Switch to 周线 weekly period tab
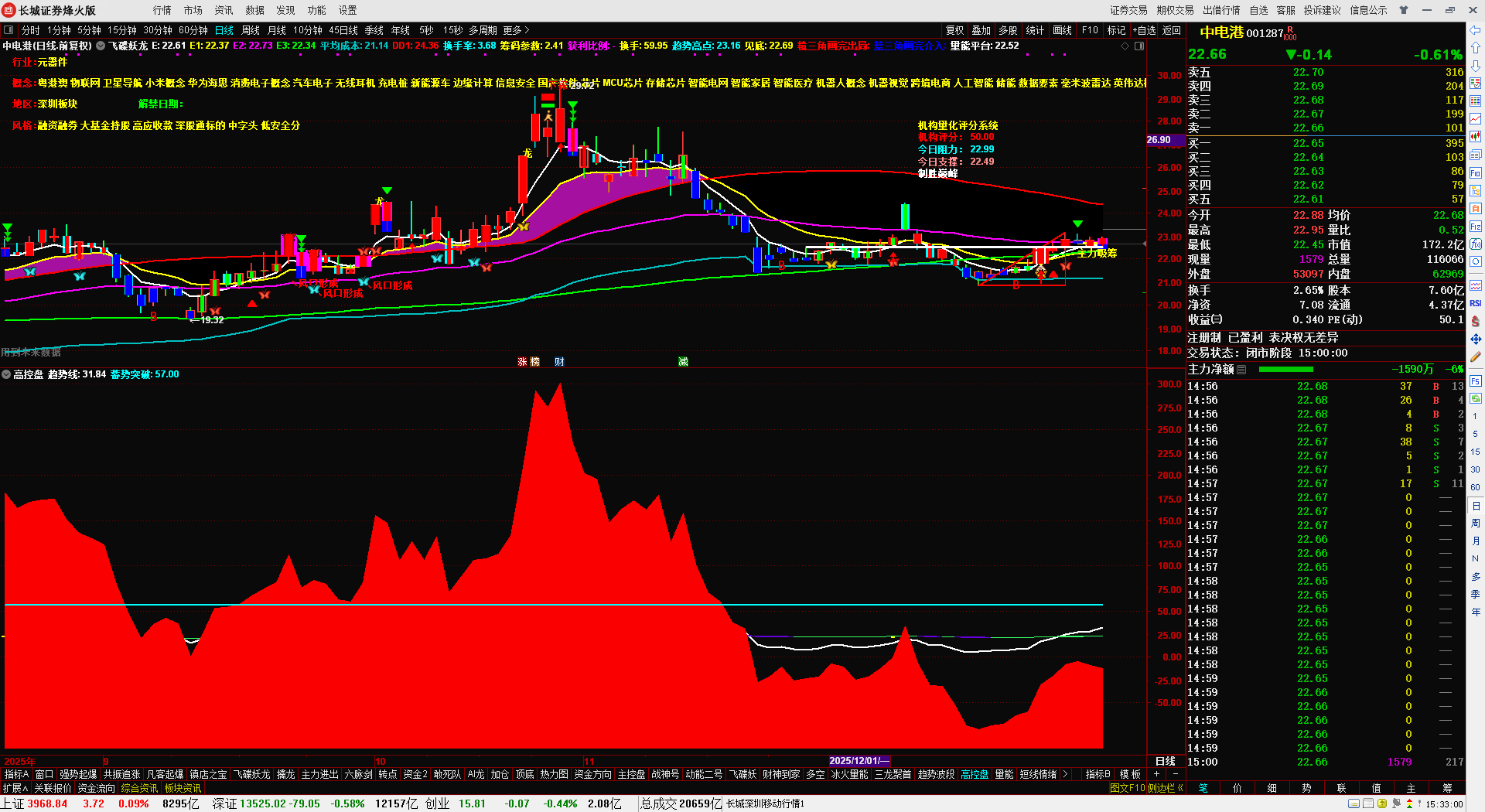 pos(251,30)
